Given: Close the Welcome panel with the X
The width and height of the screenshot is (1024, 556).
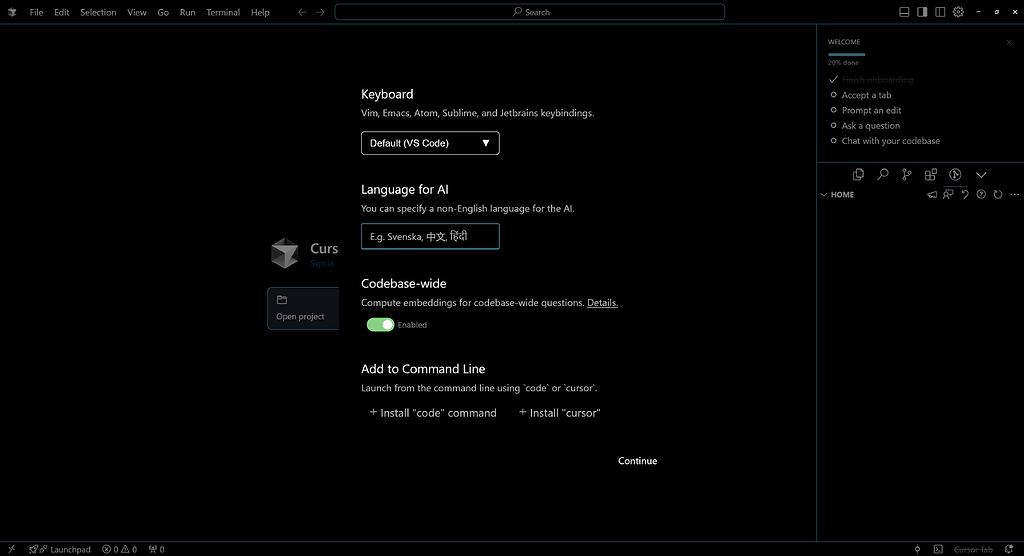Looking at the screenshot, I should 1009,42.
